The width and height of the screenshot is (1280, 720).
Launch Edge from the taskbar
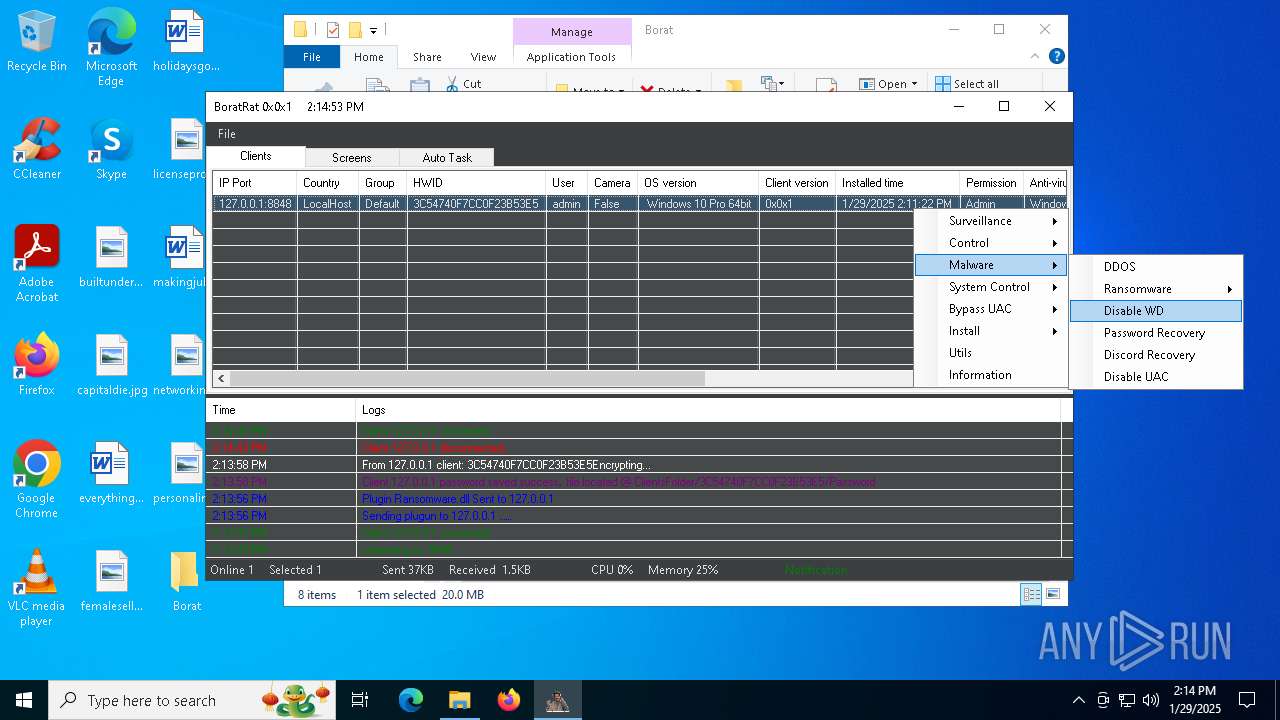click(x=411, y=700)
